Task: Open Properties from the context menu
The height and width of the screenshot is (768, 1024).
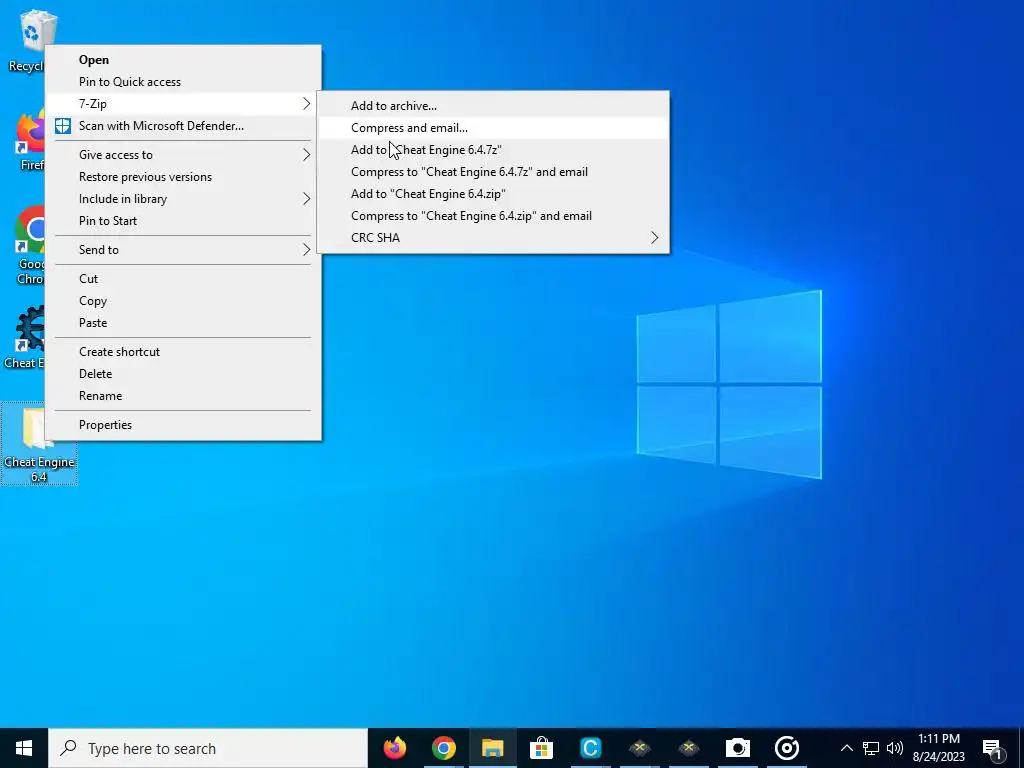Action: pyautogui.click(x=184, y=425)
